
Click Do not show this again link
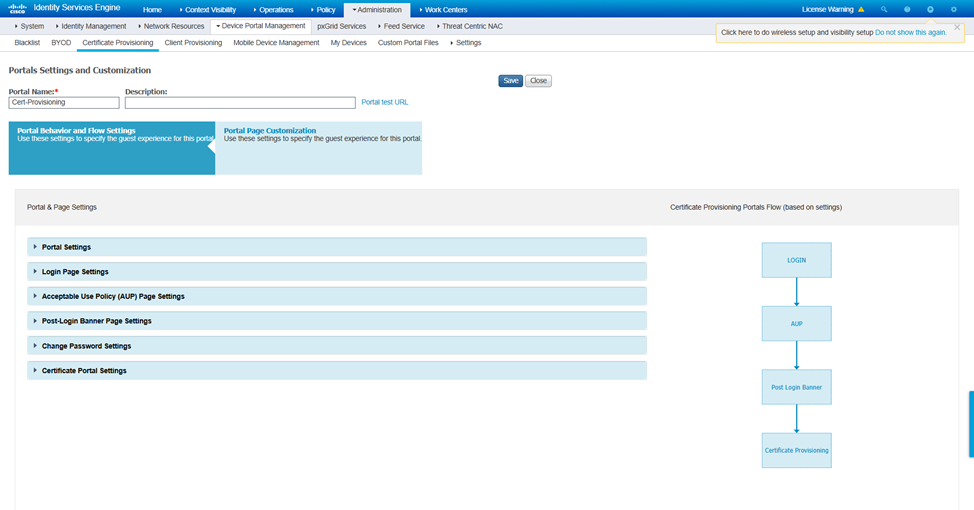pos(911,32)
